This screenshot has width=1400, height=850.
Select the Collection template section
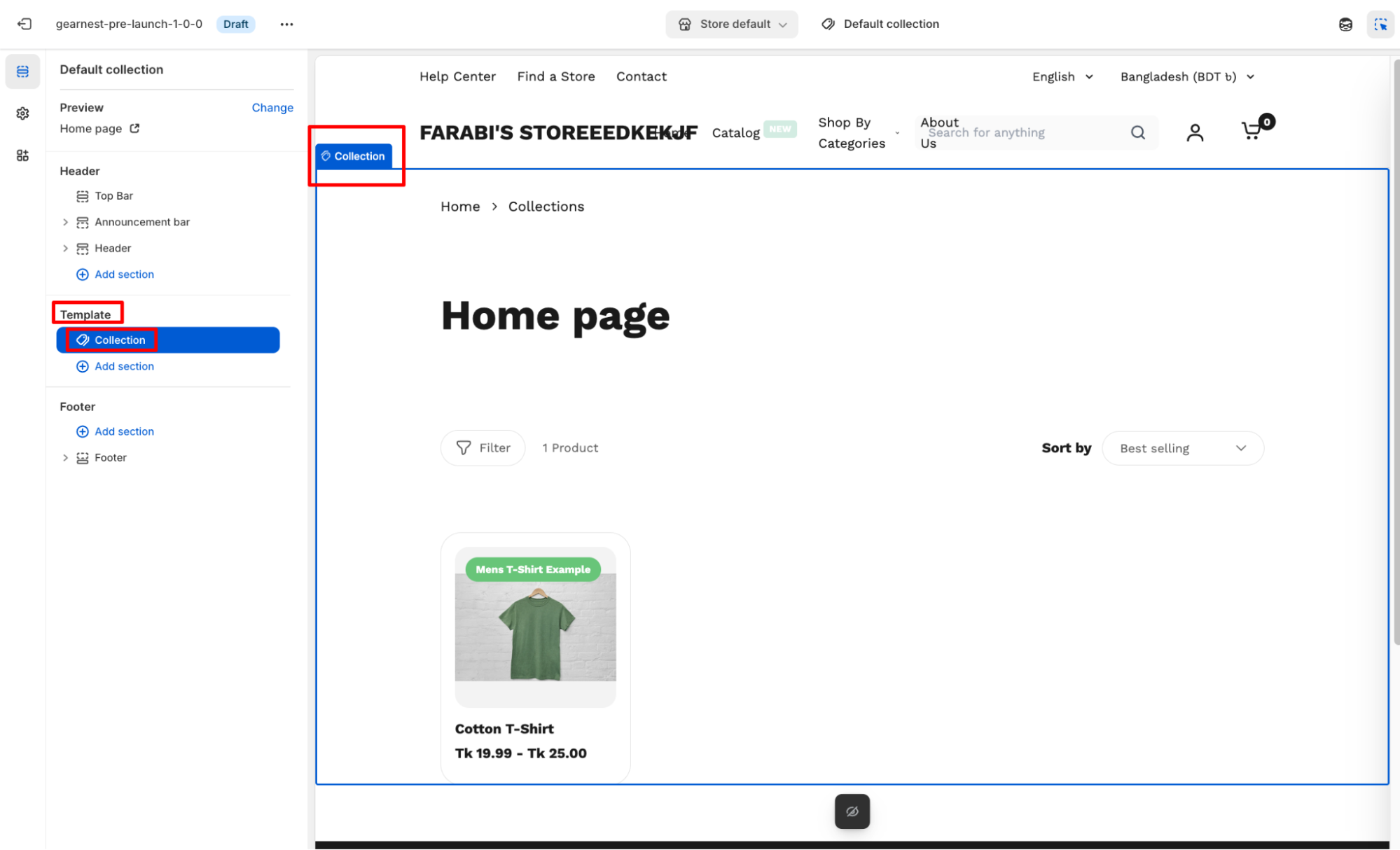168,340
